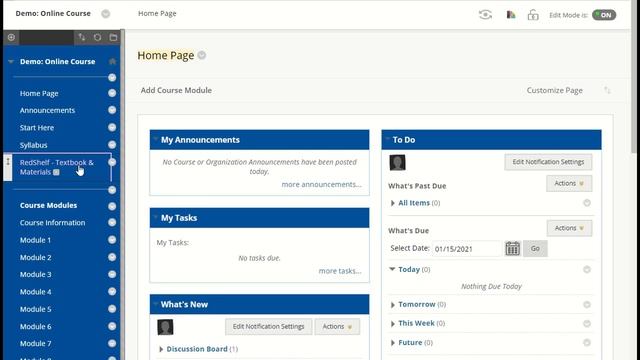Go to Home Page in course menu

coord(39,93)
